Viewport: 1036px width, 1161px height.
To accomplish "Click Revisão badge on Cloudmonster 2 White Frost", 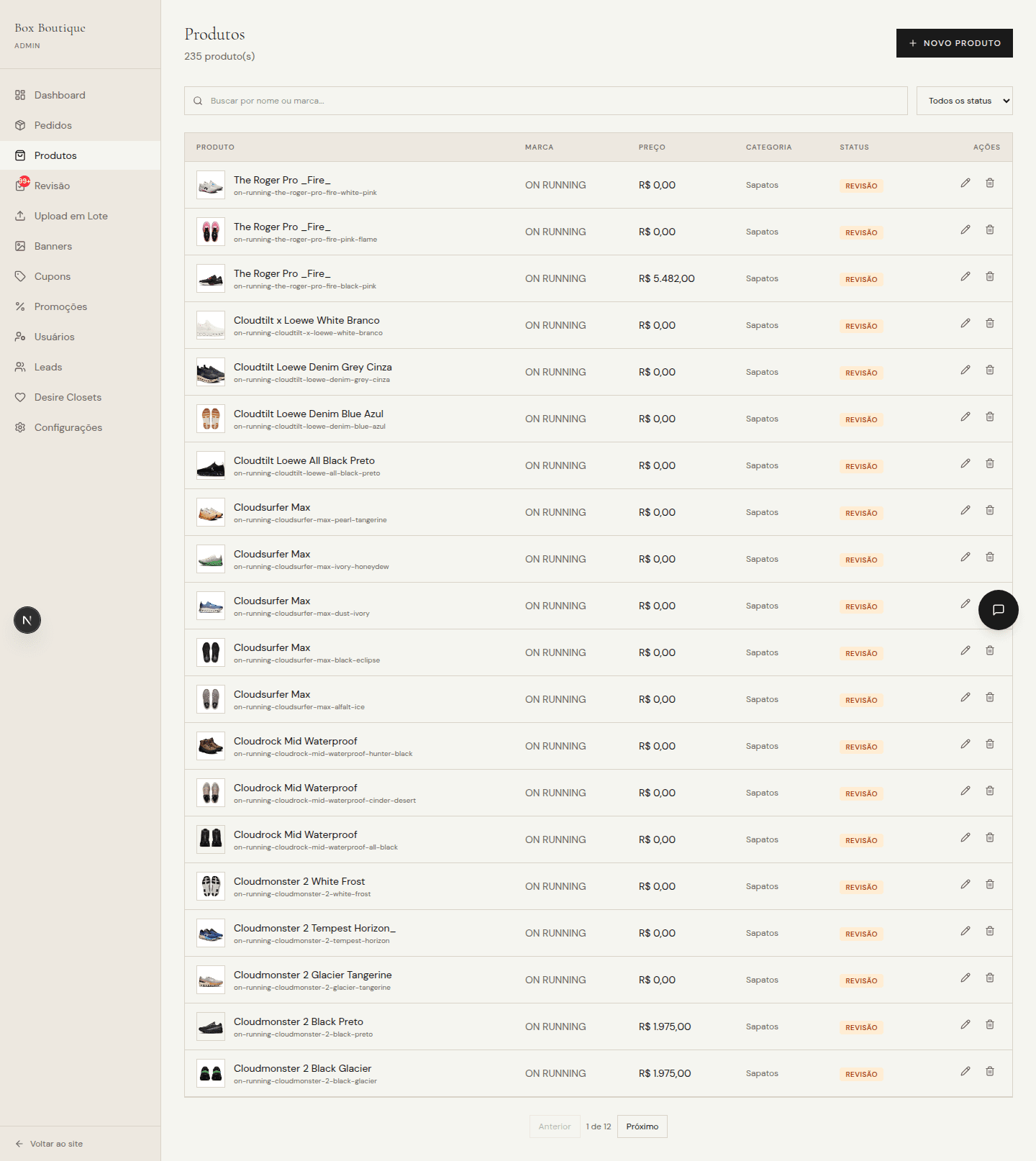I will [x=861, y=887].
